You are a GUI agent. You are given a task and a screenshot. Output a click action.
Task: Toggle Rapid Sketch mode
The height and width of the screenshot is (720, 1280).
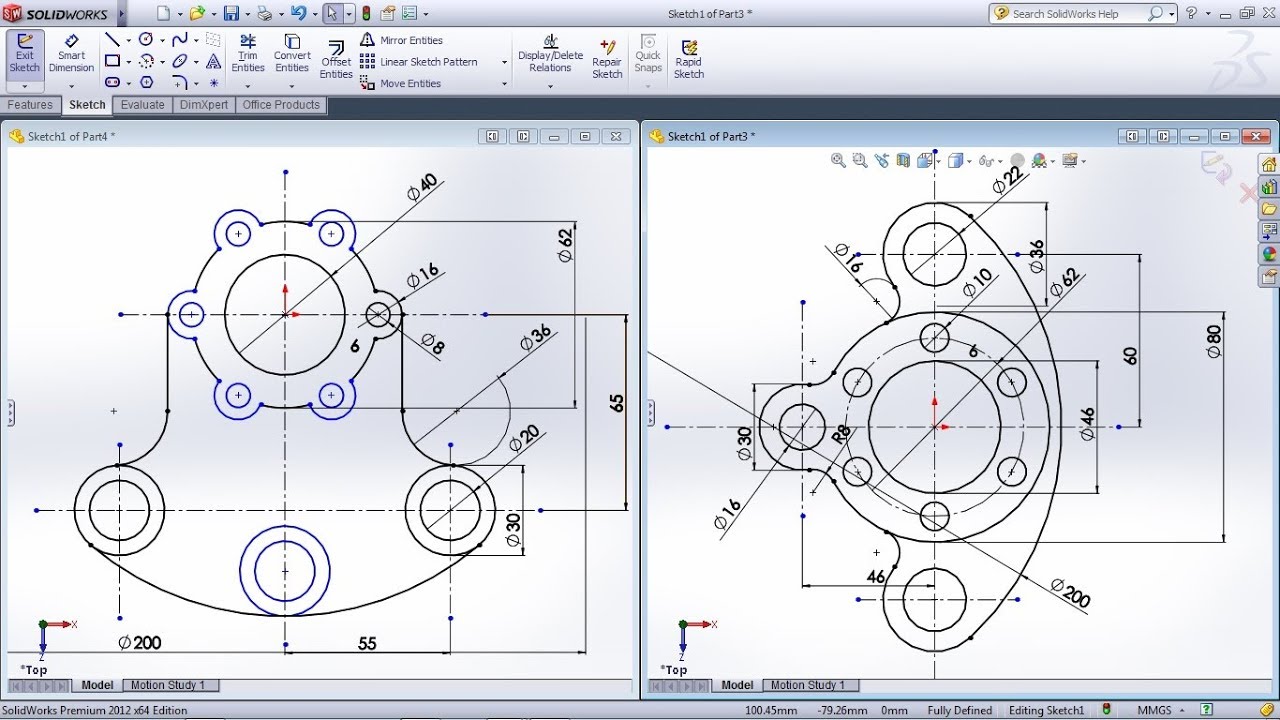[688, 57]
